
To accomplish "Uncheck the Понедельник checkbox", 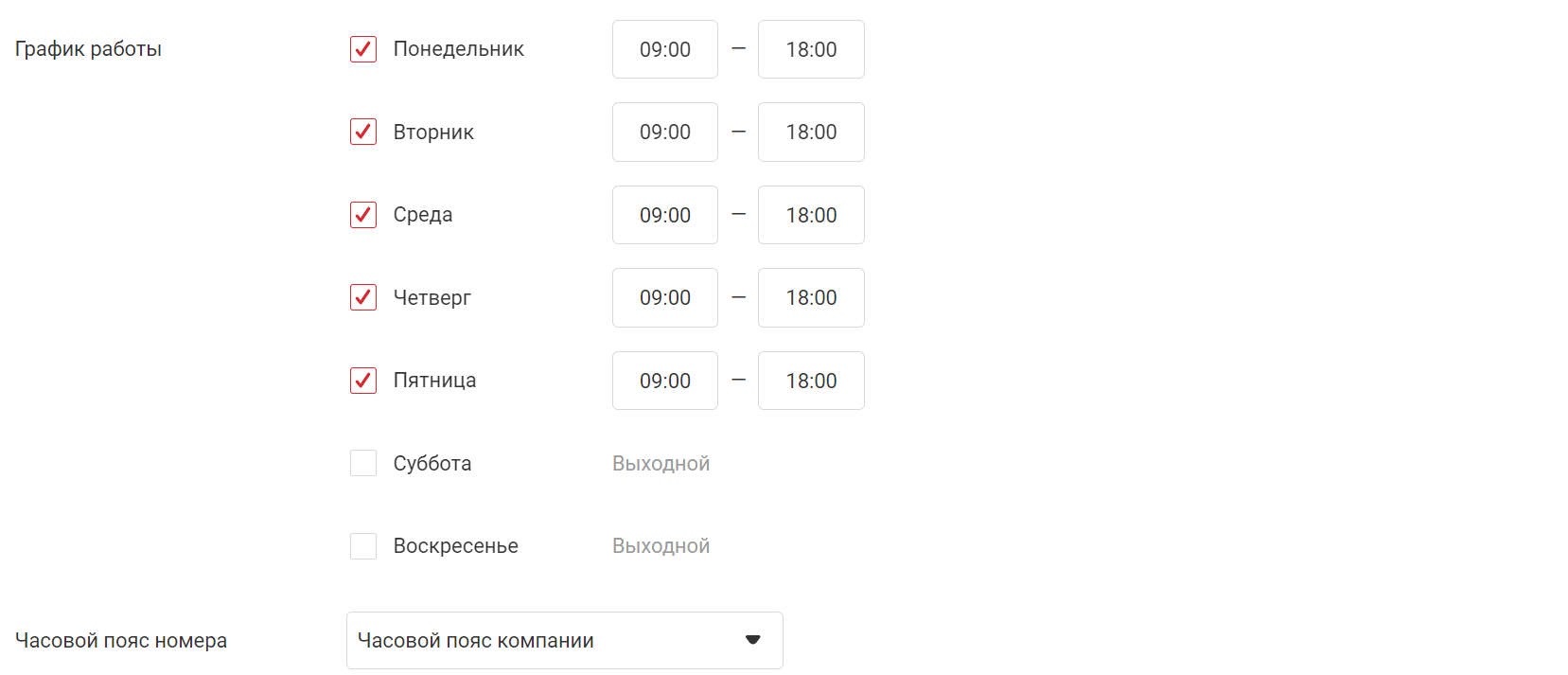I will tap(363, 49).
